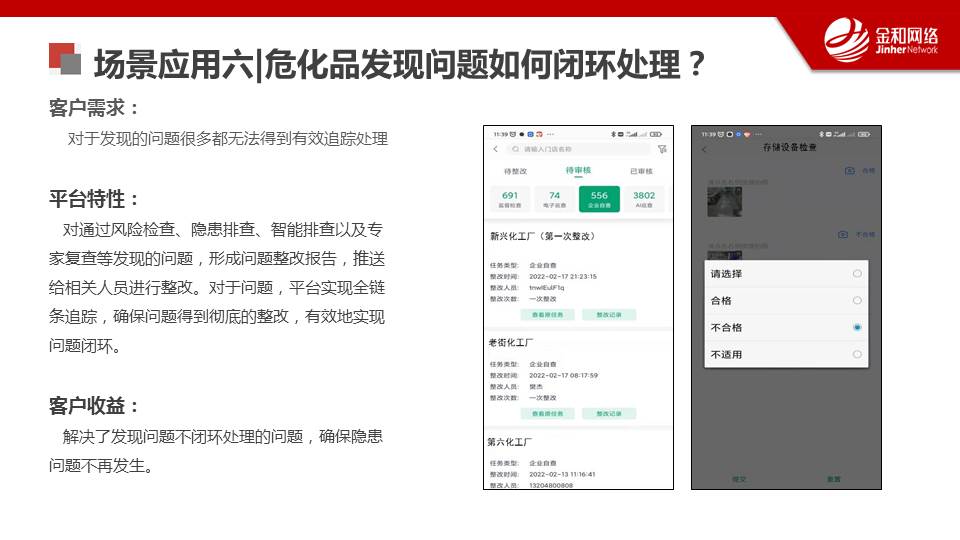This screenshot has height=540, width=960.
Task: Switch to the 已审核 tab
Action: [x=641, y=171]
